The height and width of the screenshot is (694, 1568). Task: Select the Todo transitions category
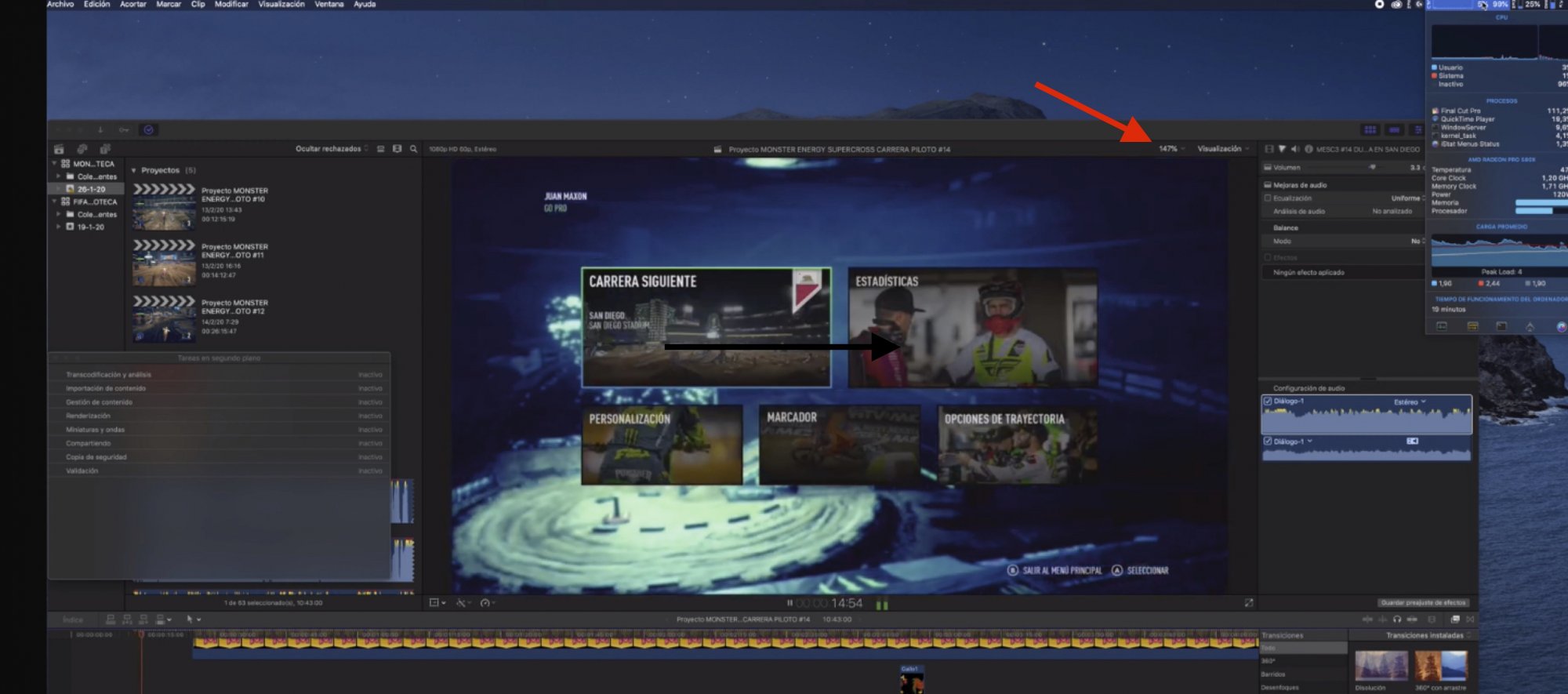click(x=1303, y=648)
